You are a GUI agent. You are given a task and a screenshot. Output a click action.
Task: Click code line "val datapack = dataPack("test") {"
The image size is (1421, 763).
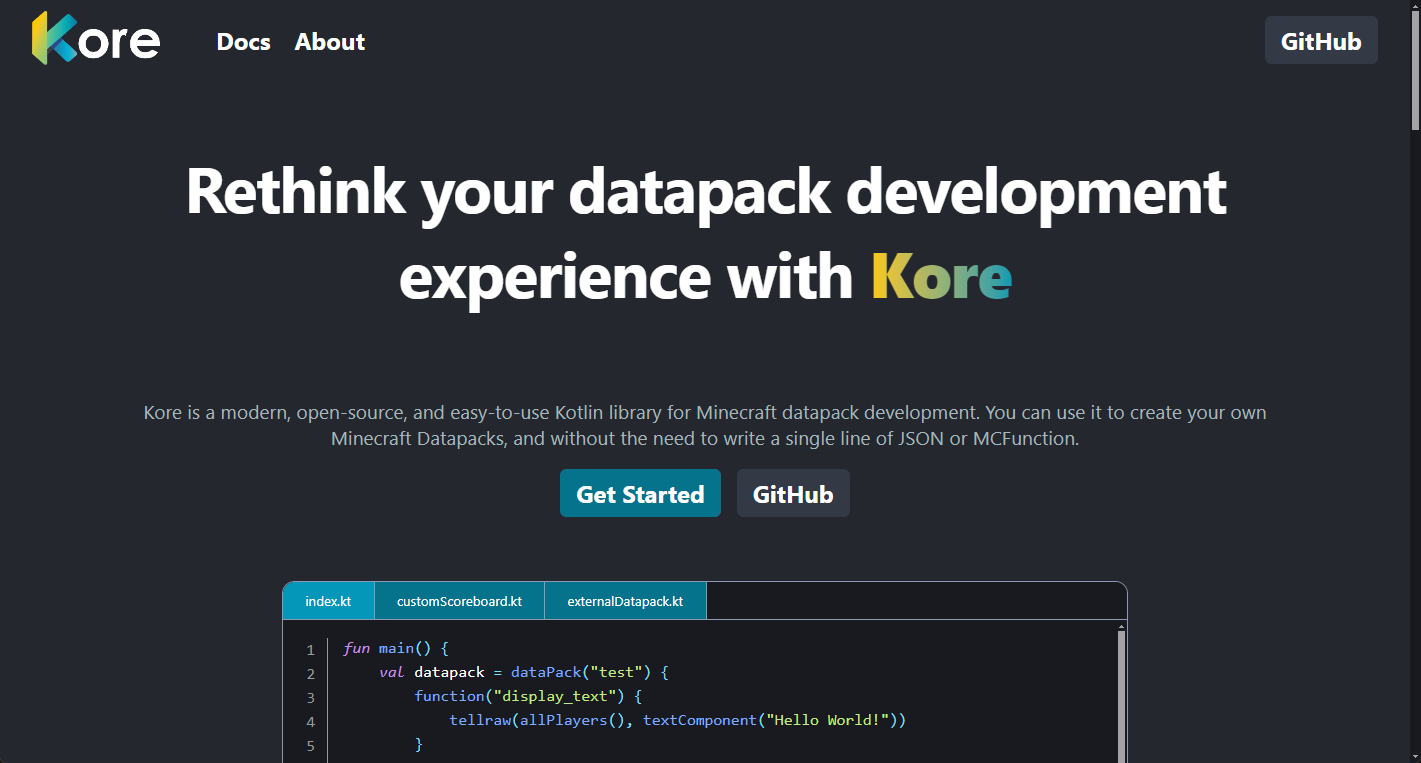[x=523, y=672]
